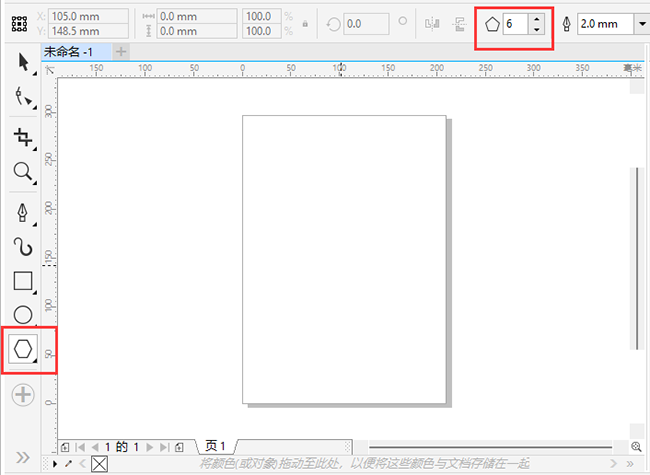Add a new document with plus tab
This screenshot has height=475, width=650.
pyautogui.click(x=121, y=52)
